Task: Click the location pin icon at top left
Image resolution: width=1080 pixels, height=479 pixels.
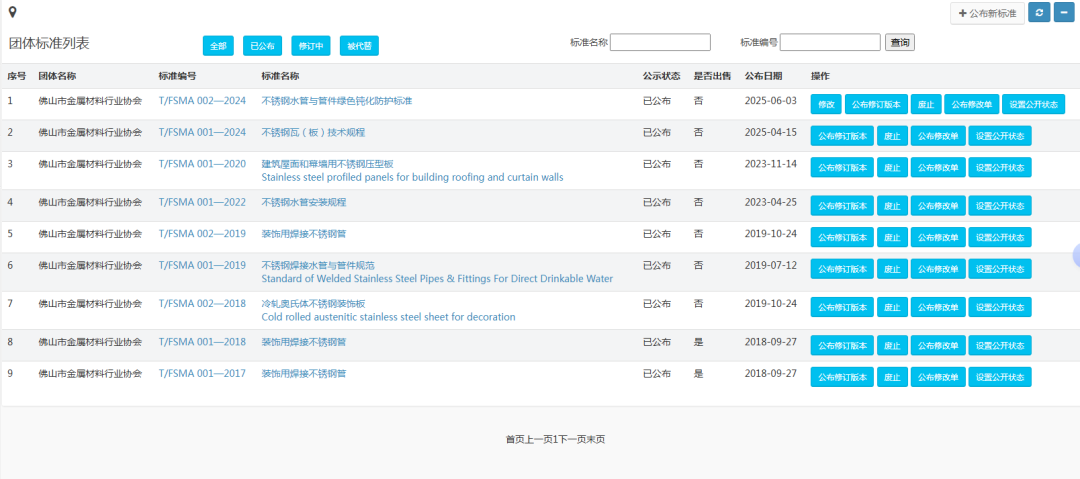Action: (x=12, y=11)
